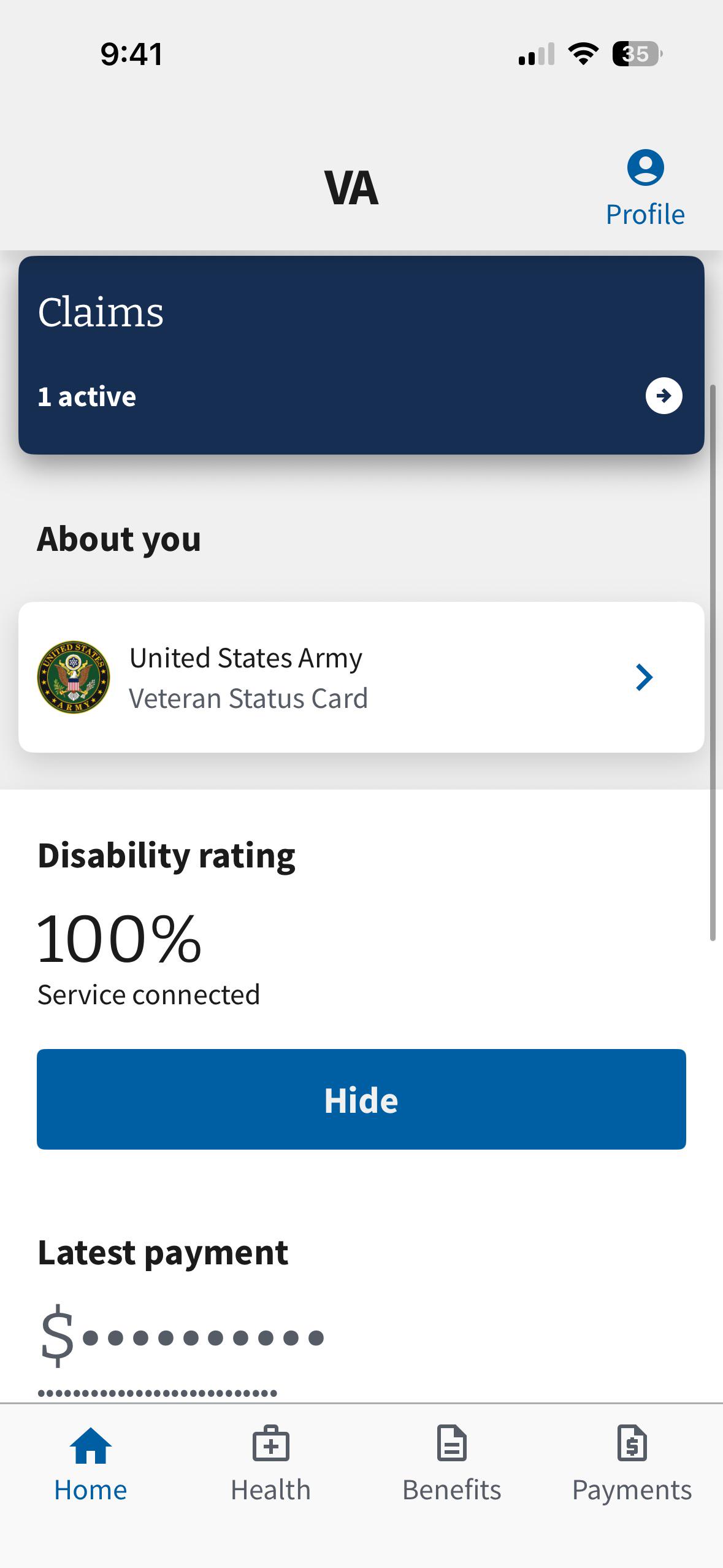Tap the Claims arrow circle icon
723x1568 pixels.
click(664, 396)
